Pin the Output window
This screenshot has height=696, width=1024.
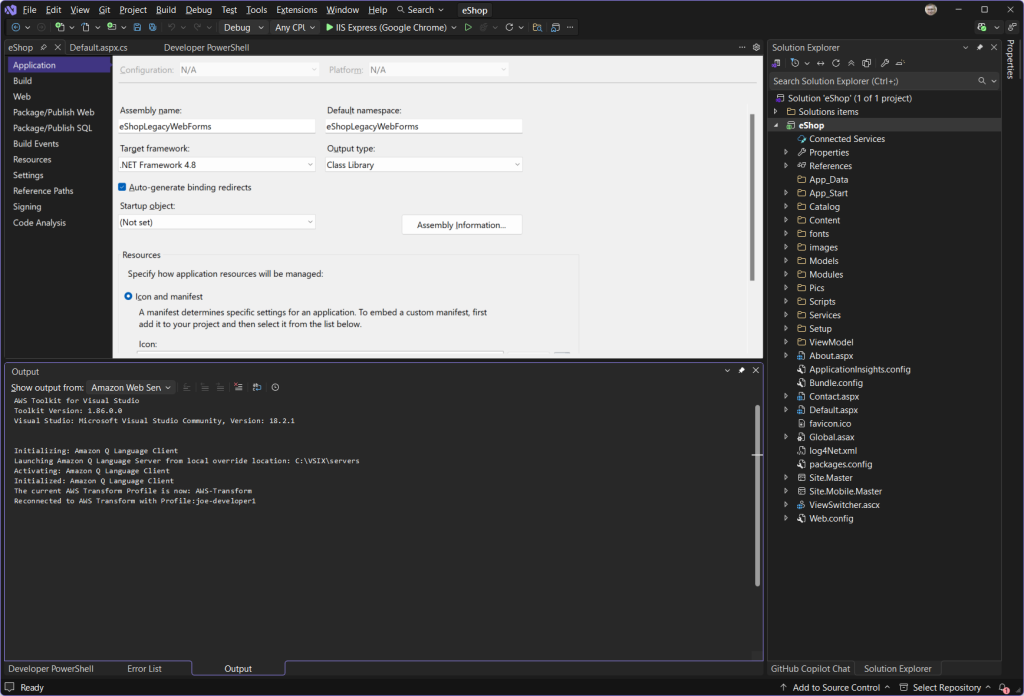[741, 369]
